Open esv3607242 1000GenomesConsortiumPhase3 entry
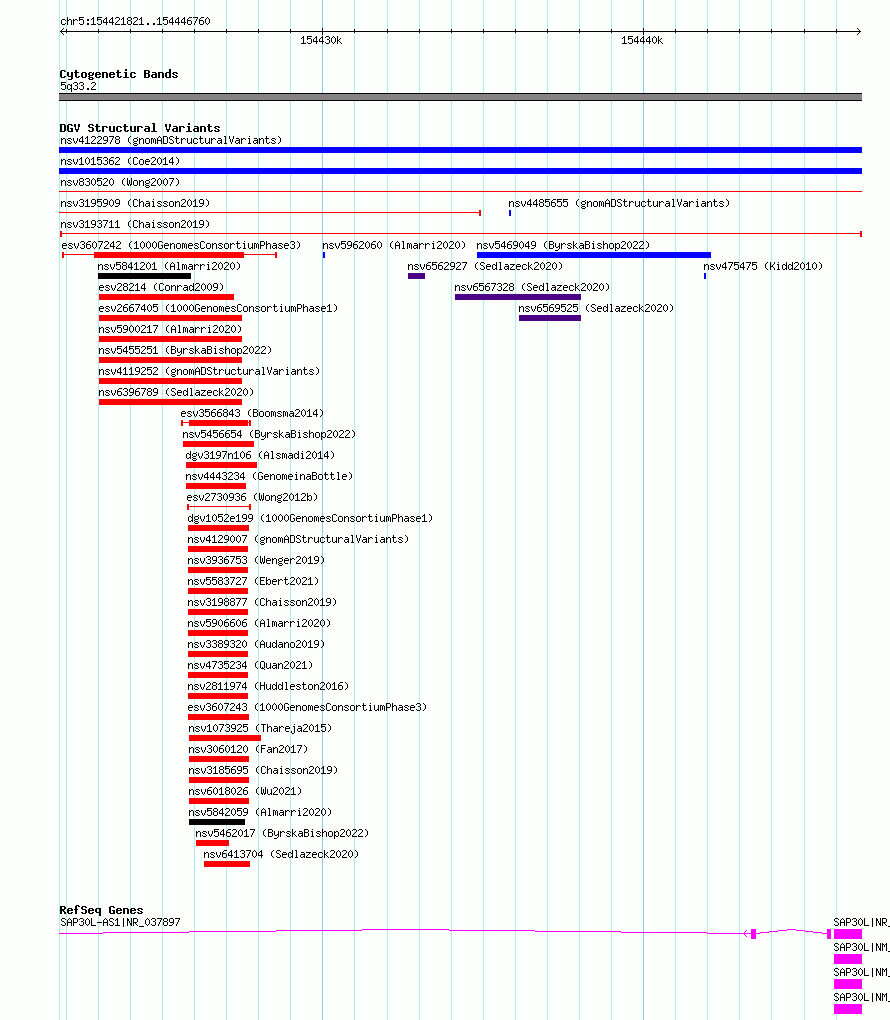Image resolution: width=890 pixels, height=1020 pixels. tap(181, 245)
